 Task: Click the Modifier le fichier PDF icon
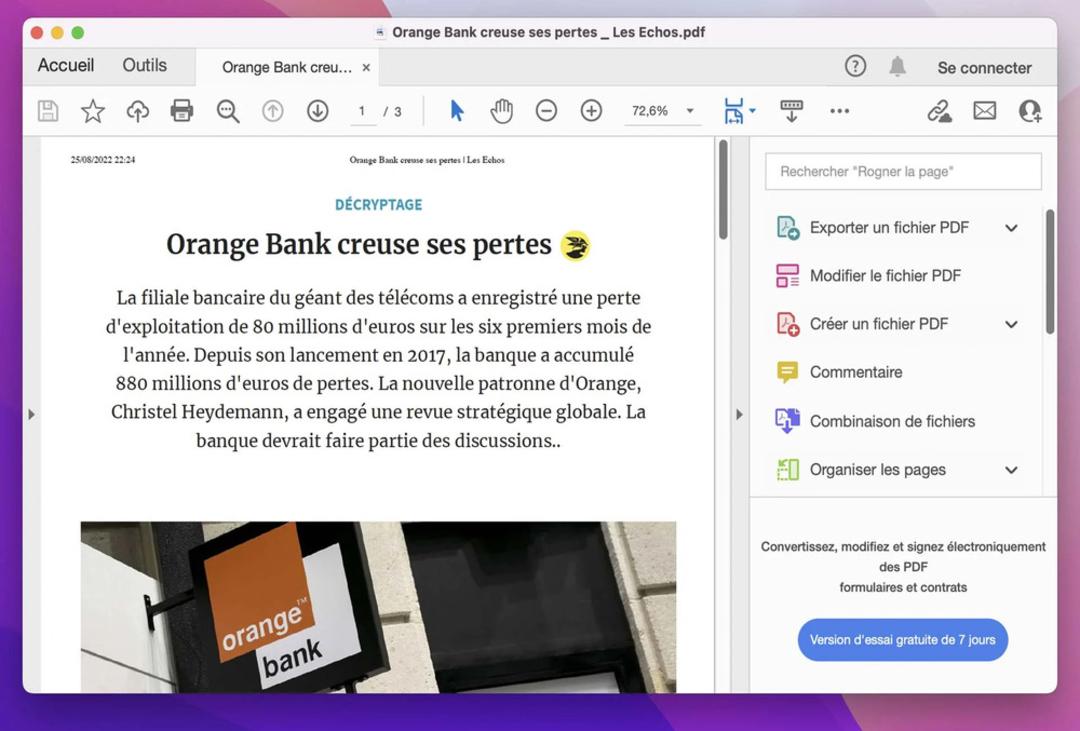tap(787, 276)
